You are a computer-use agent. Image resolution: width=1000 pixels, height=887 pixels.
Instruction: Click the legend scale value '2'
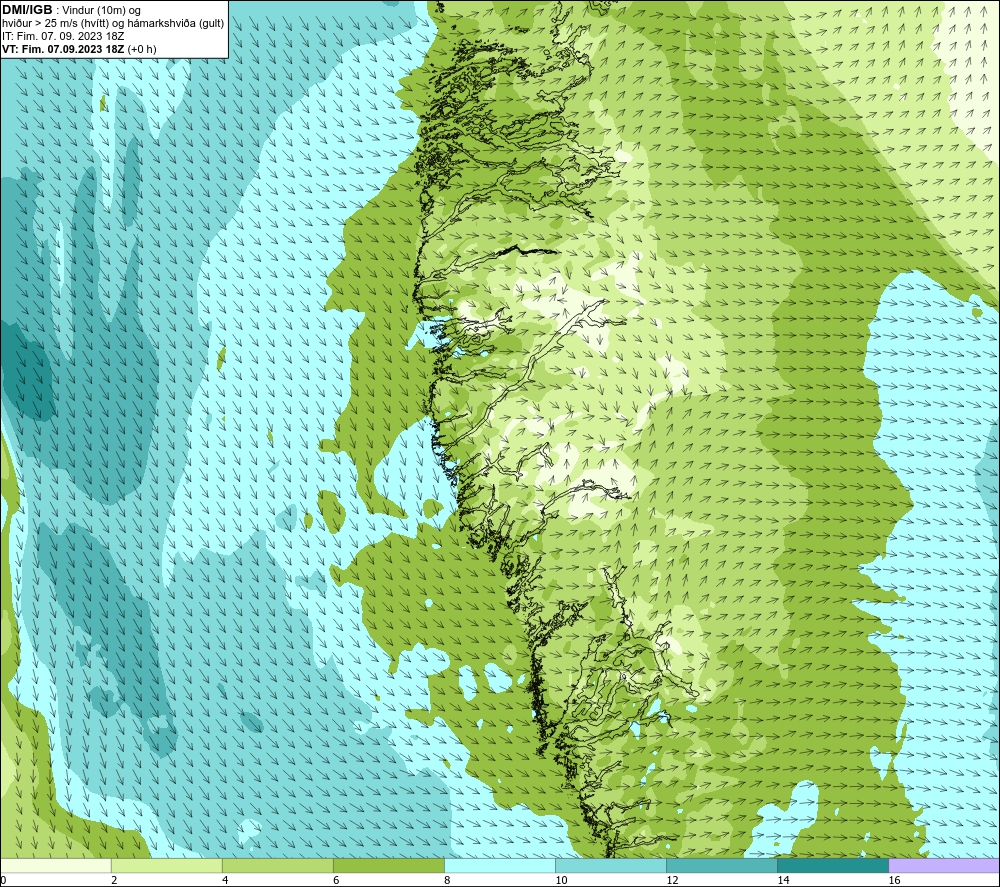tap(114, 880)
